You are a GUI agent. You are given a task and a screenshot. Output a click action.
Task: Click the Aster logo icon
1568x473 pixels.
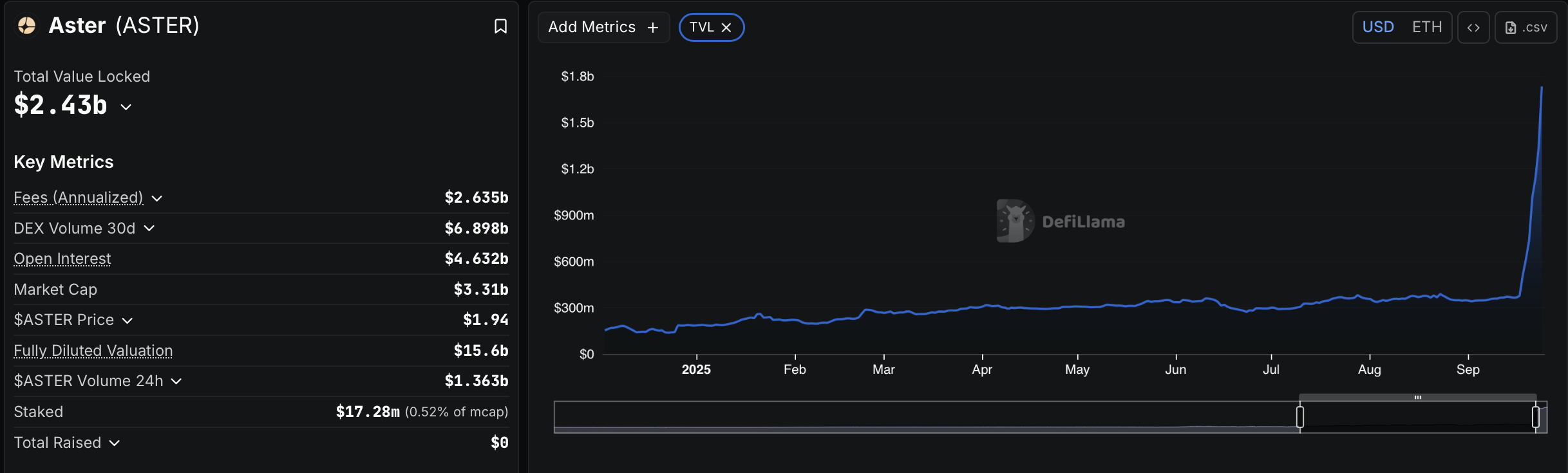click(27, 26)
